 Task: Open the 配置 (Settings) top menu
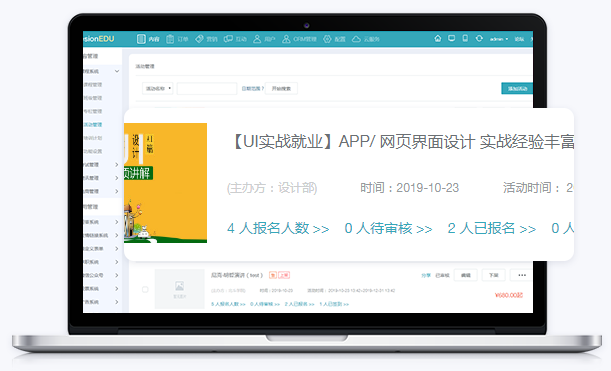coord(334,39)
